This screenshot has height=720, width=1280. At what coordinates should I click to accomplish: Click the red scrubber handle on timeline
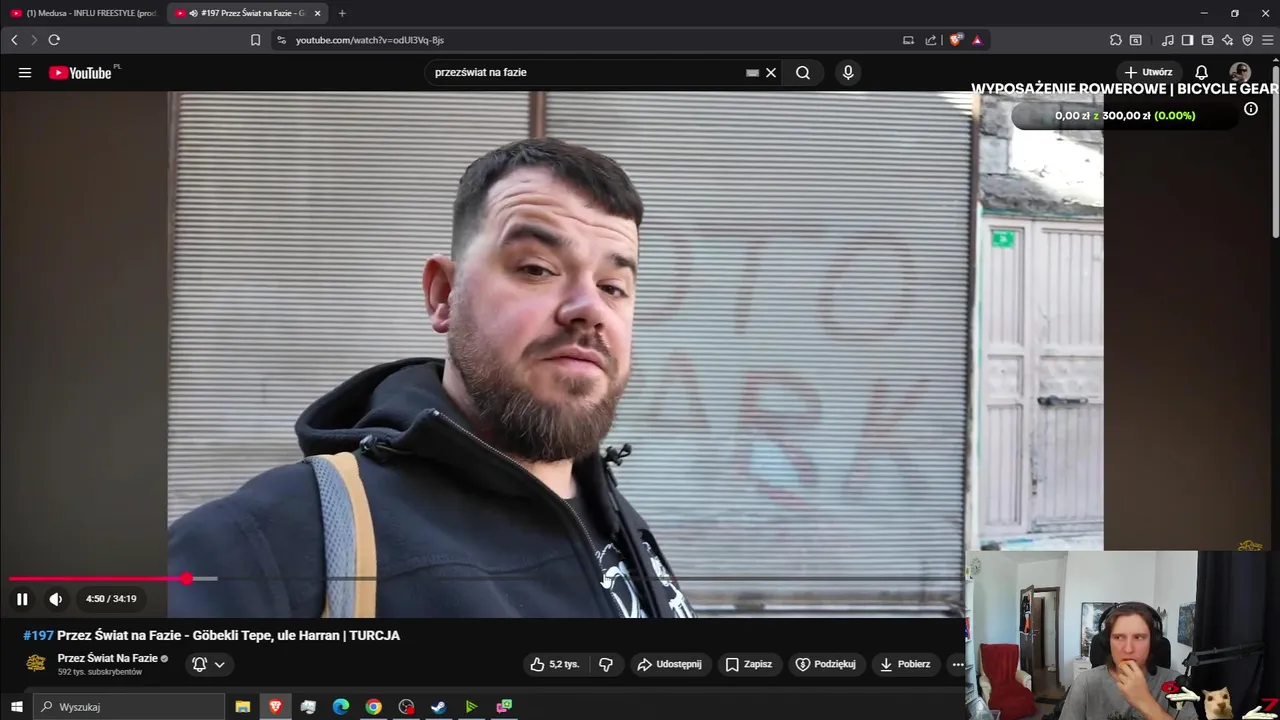pos(187,579)
